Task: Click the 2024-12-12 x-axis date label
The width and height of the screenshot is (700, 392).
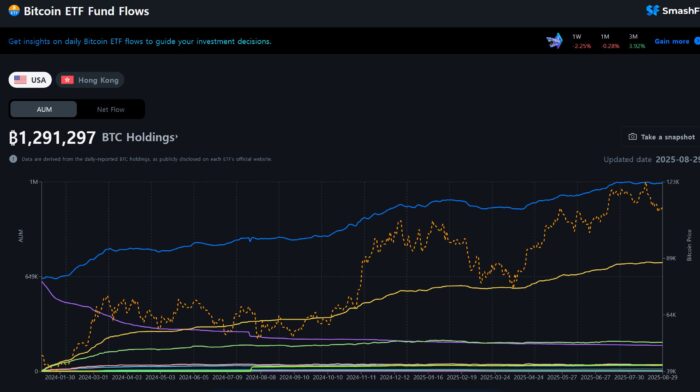Action: [x=395, y=377]
